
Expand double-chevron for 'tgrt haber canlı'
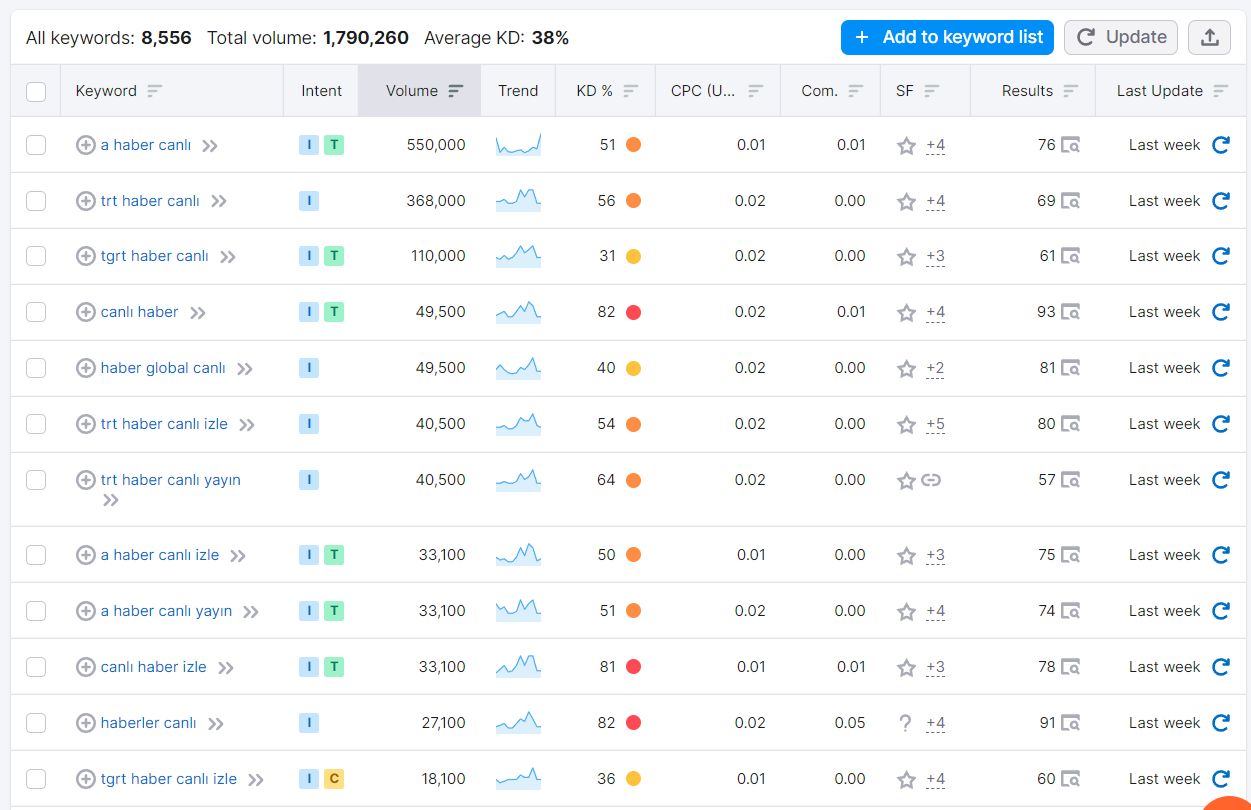click(228, 257)
